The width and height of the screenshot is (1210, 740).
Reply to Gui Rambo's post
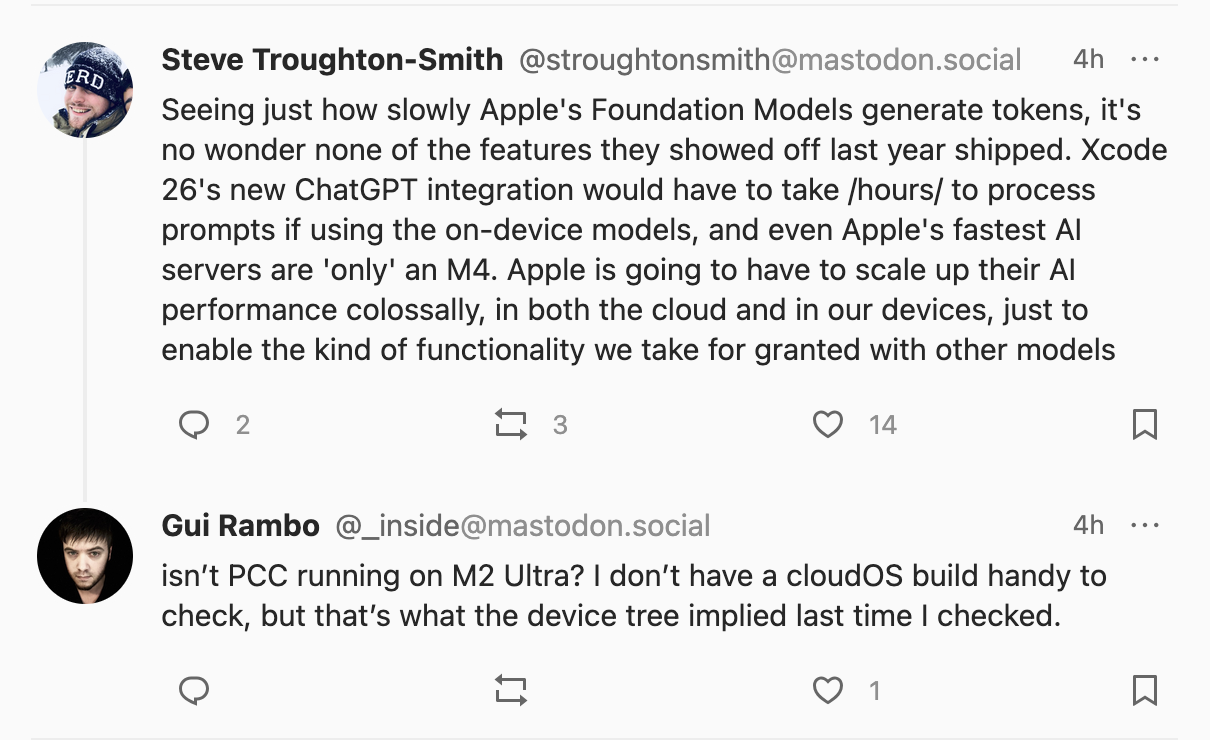point(194,690)
